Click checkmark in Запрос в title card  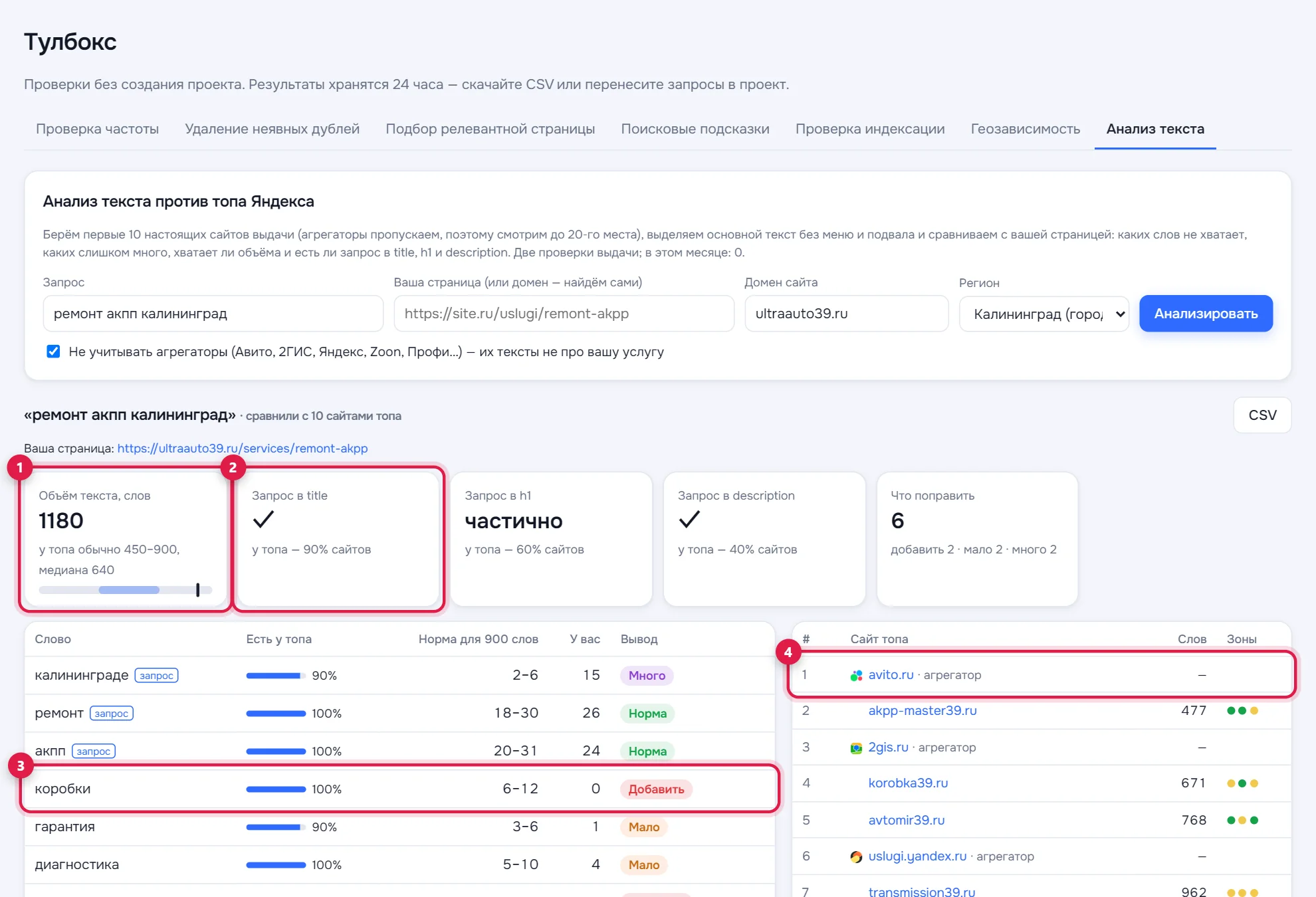click(x=263, y=519)
